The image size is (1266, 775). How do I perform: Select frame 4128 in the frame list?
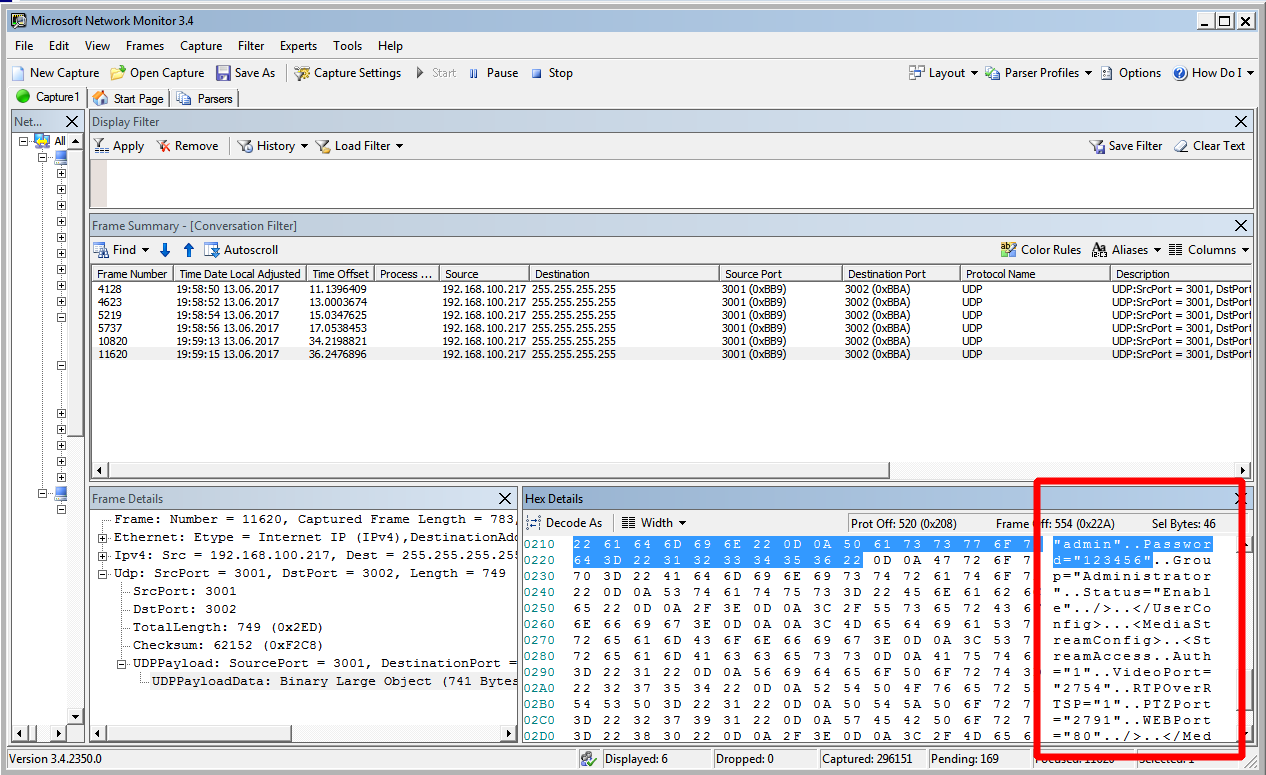670,289
